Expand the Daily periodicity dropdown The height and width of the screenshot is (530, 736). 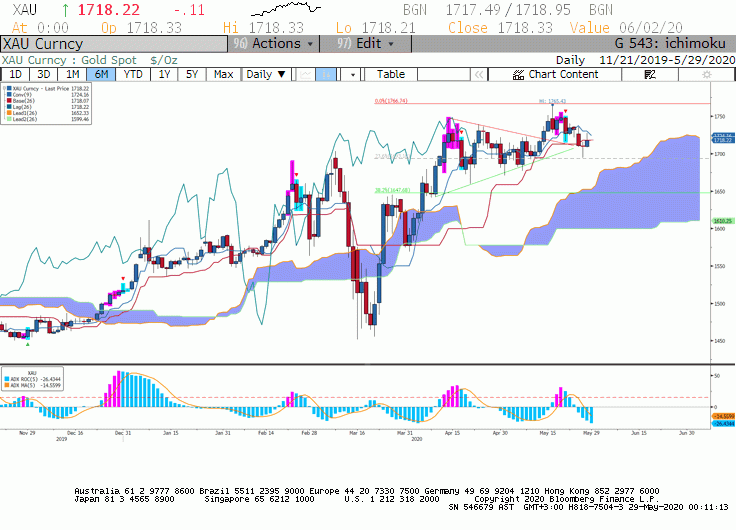point(266,75)
